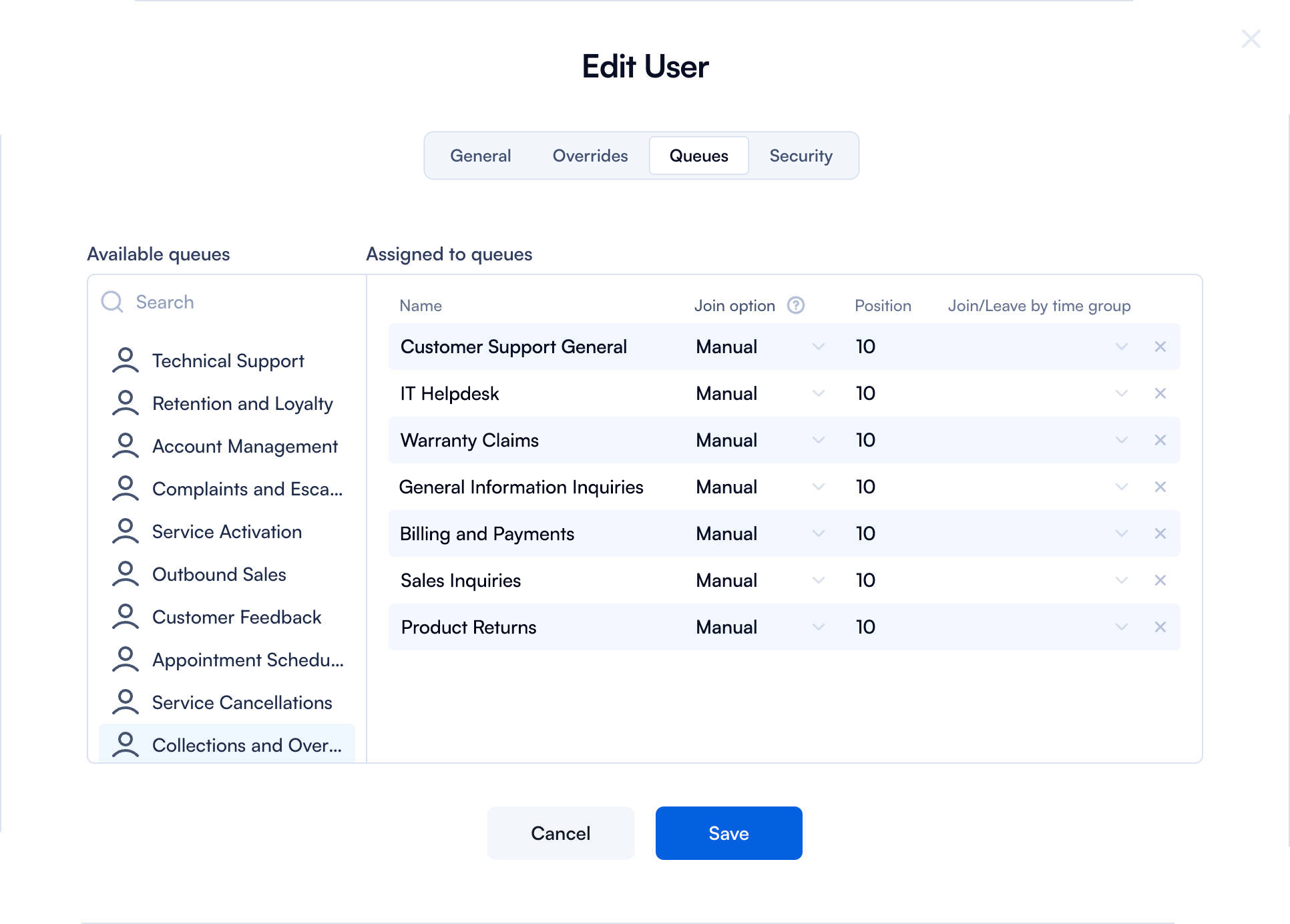Remove IT Helpdesk from assigned queues
Image resolution: width=1290 pixels, height=924 pixels.
click(1160, 393)
